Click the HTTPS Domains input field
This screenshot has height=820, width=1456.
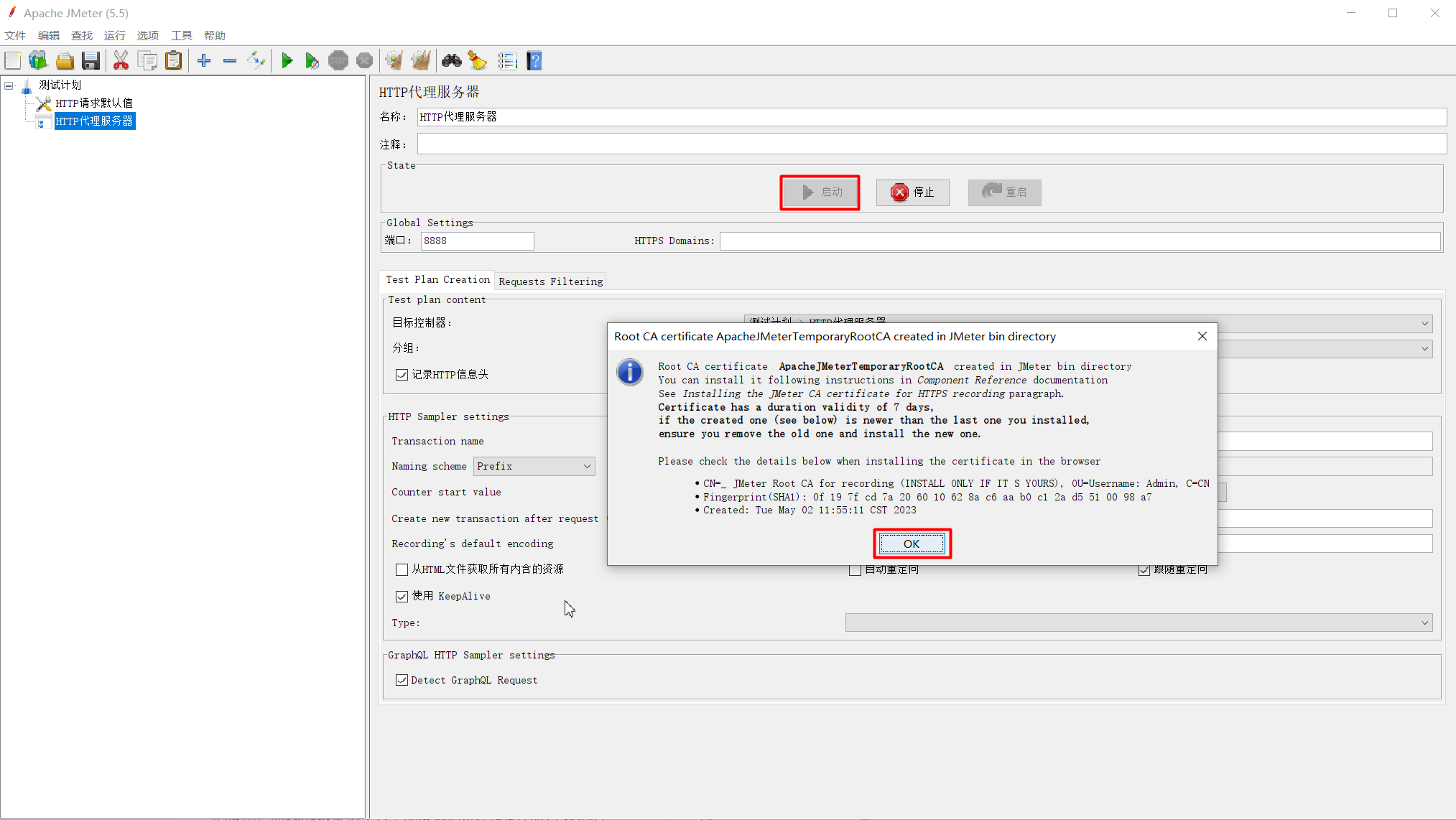pos(1080,241)
